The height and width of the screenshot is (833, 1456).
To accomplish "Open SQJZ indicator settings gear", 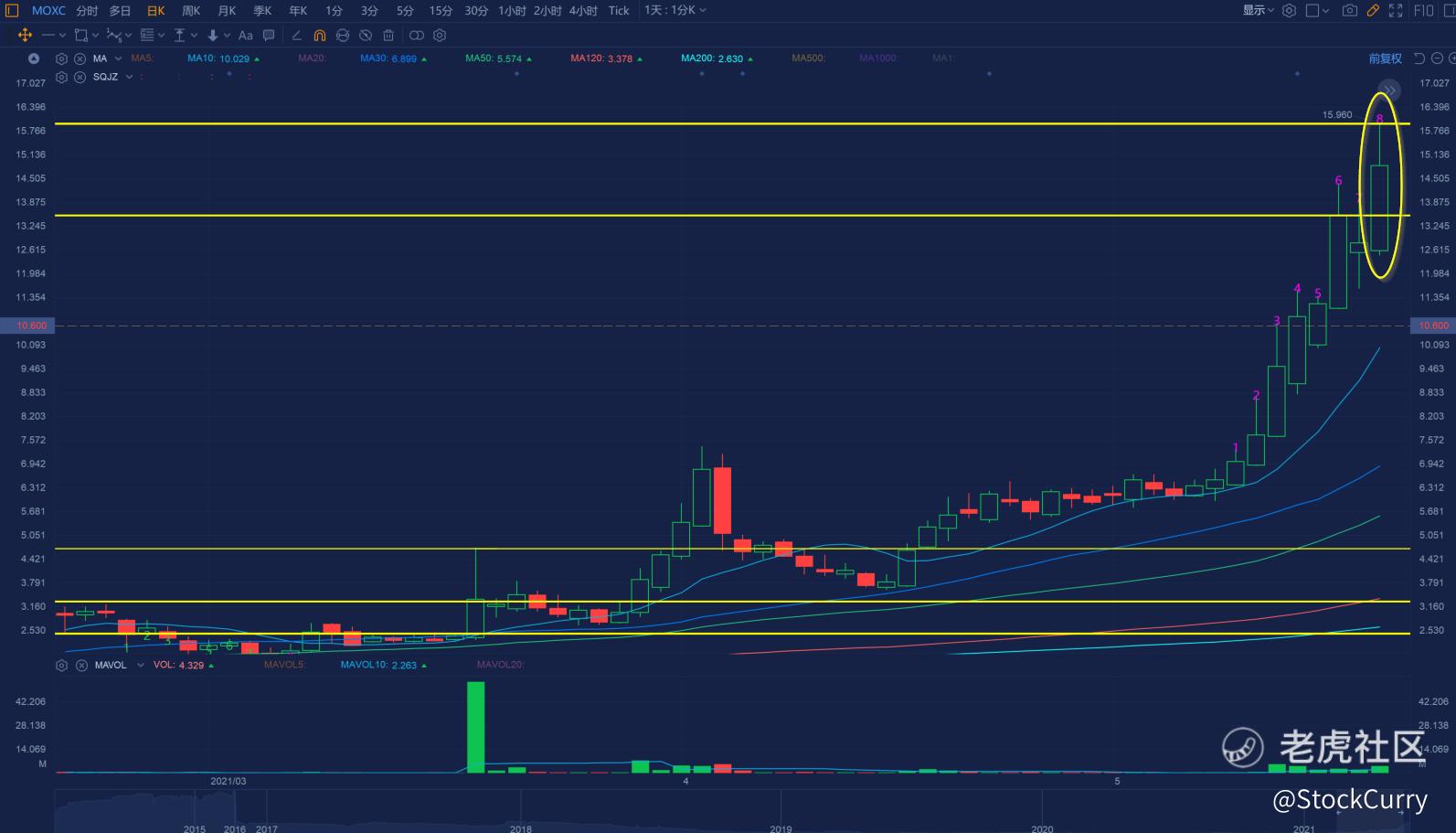I will (x=61, y=77).
